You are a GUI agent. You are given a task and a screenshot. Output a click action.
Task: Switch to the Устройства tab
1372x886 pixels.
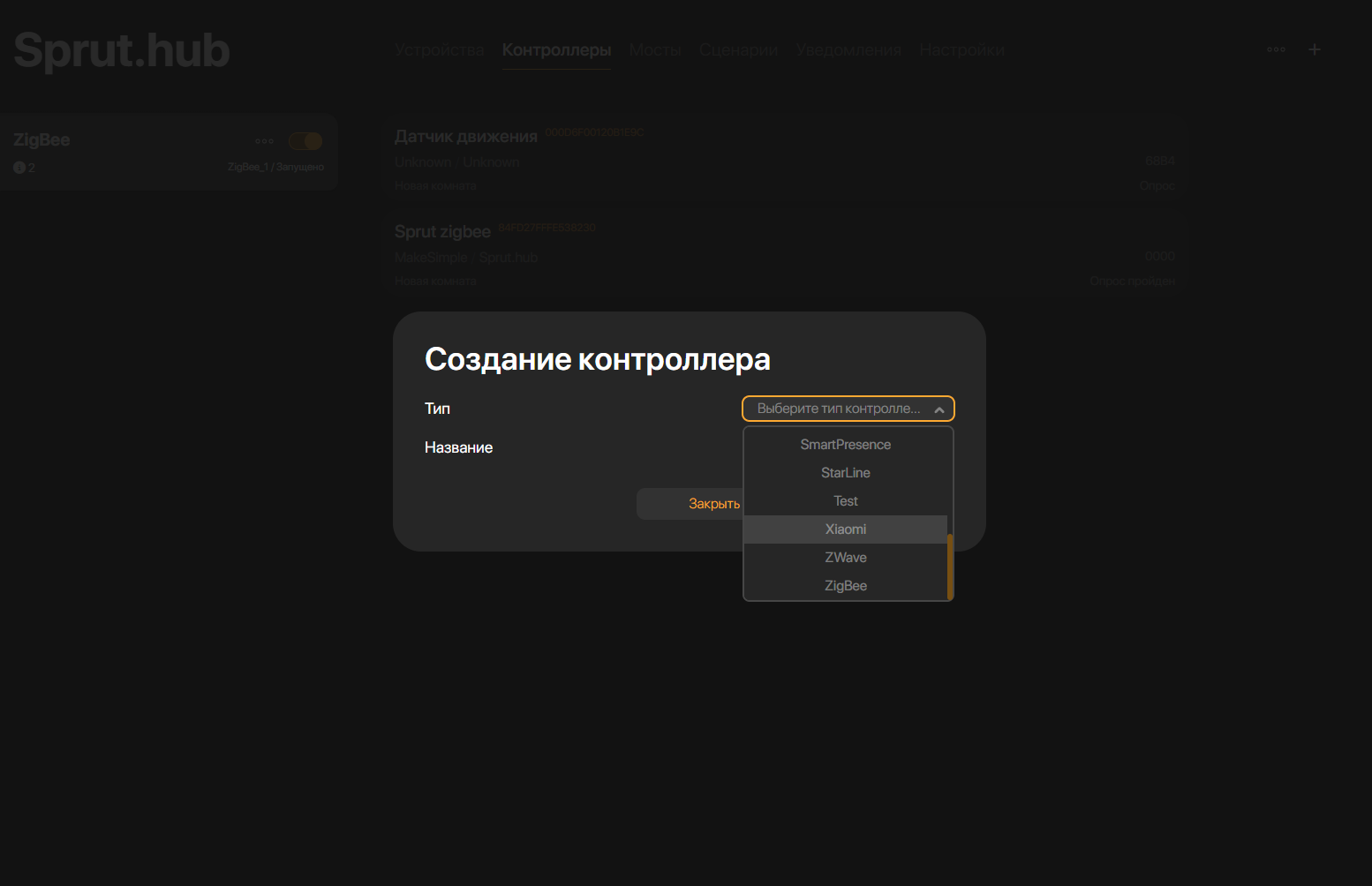439,50
